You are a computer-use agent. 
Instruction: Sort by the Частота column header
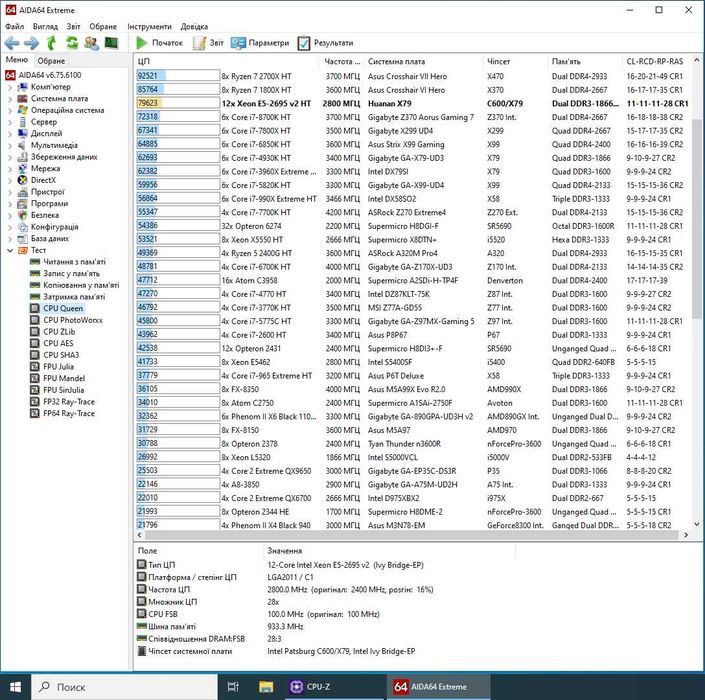coord(342,62)
